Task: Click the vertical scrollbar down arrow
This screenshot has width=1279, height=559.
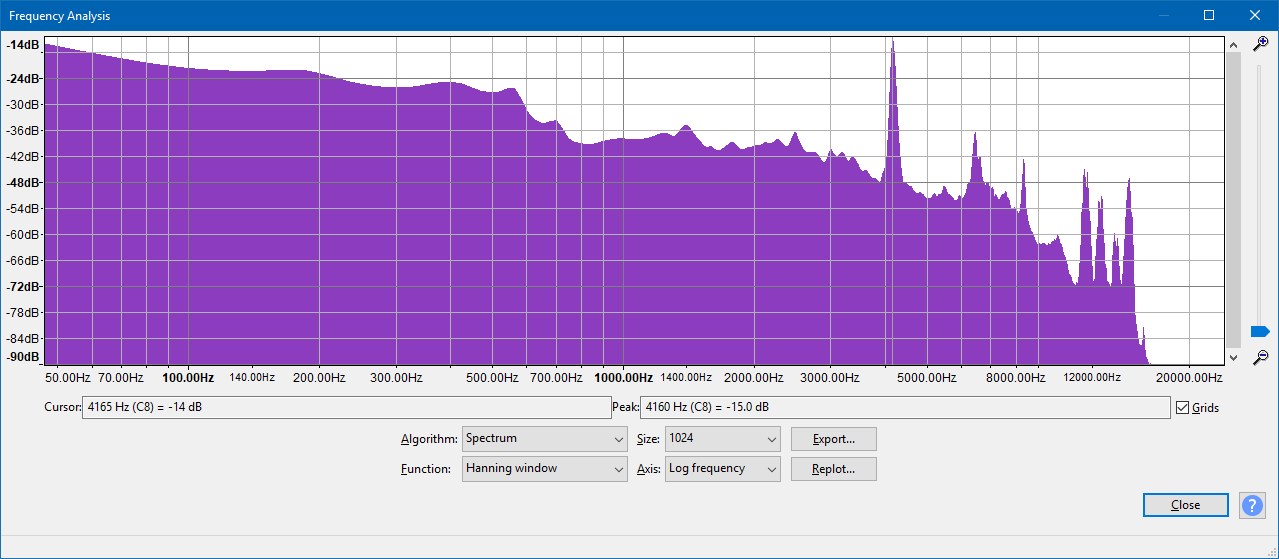Action: tap(1233, 357)
